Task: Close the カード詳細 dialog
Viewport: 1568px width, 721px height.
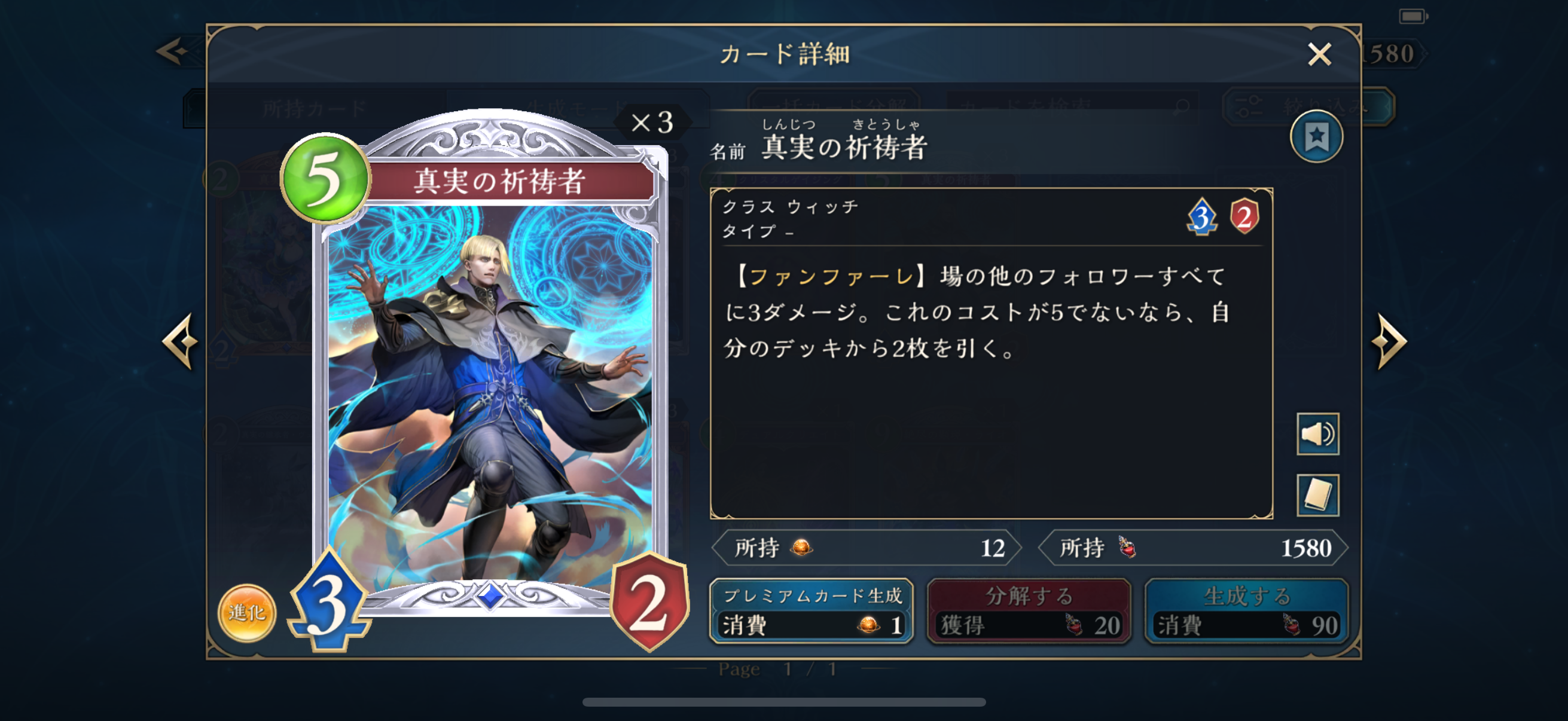Action: click(x=1319, y=54)
